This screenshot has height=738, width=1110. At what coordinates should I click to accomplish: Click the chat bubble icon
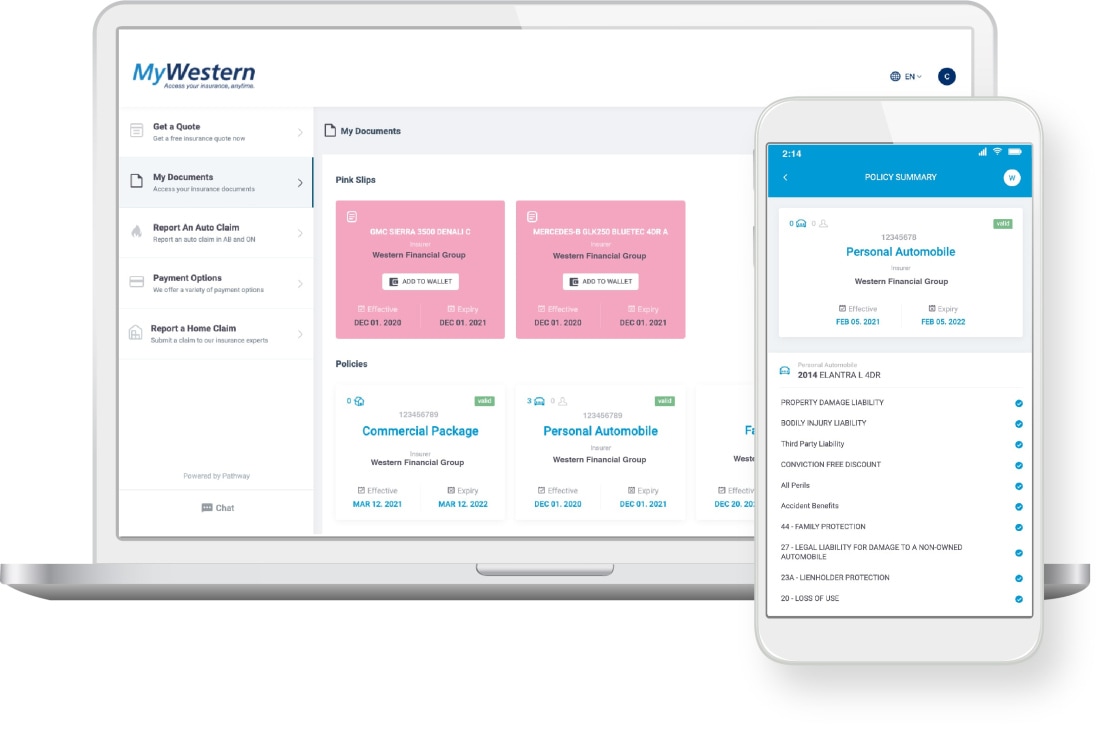[207, 508]
